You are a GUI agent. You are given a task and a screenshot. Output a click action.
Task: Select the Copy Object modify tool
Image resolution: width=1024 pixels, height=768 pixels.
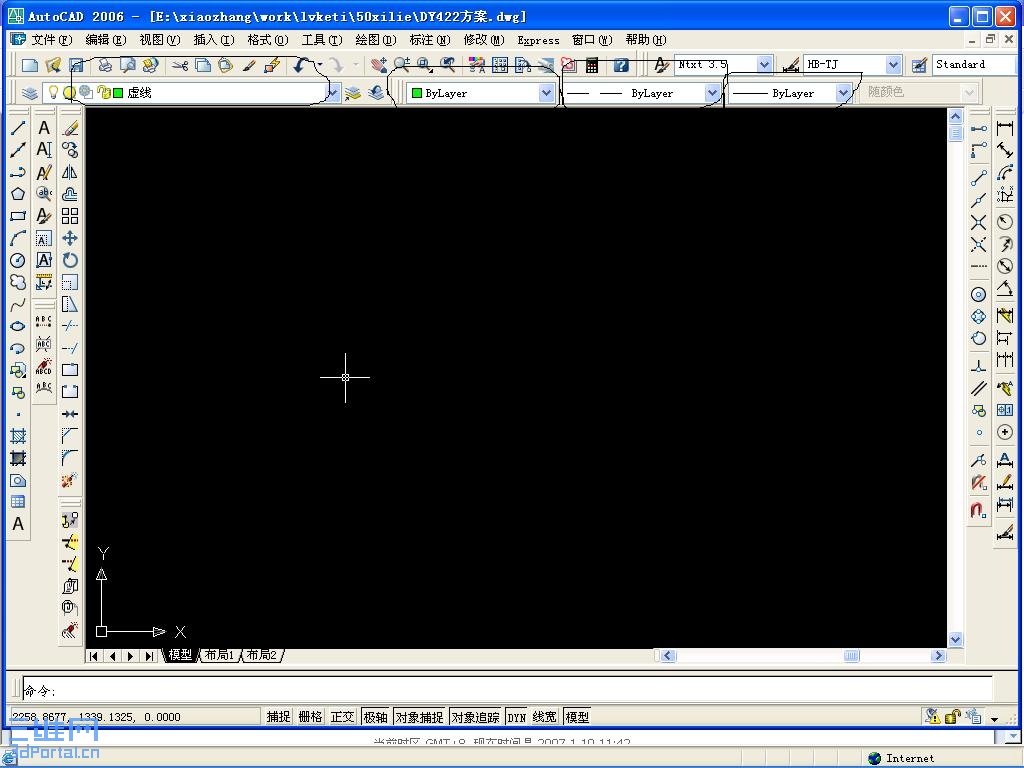pyautogui.click(x=70, y=150)
